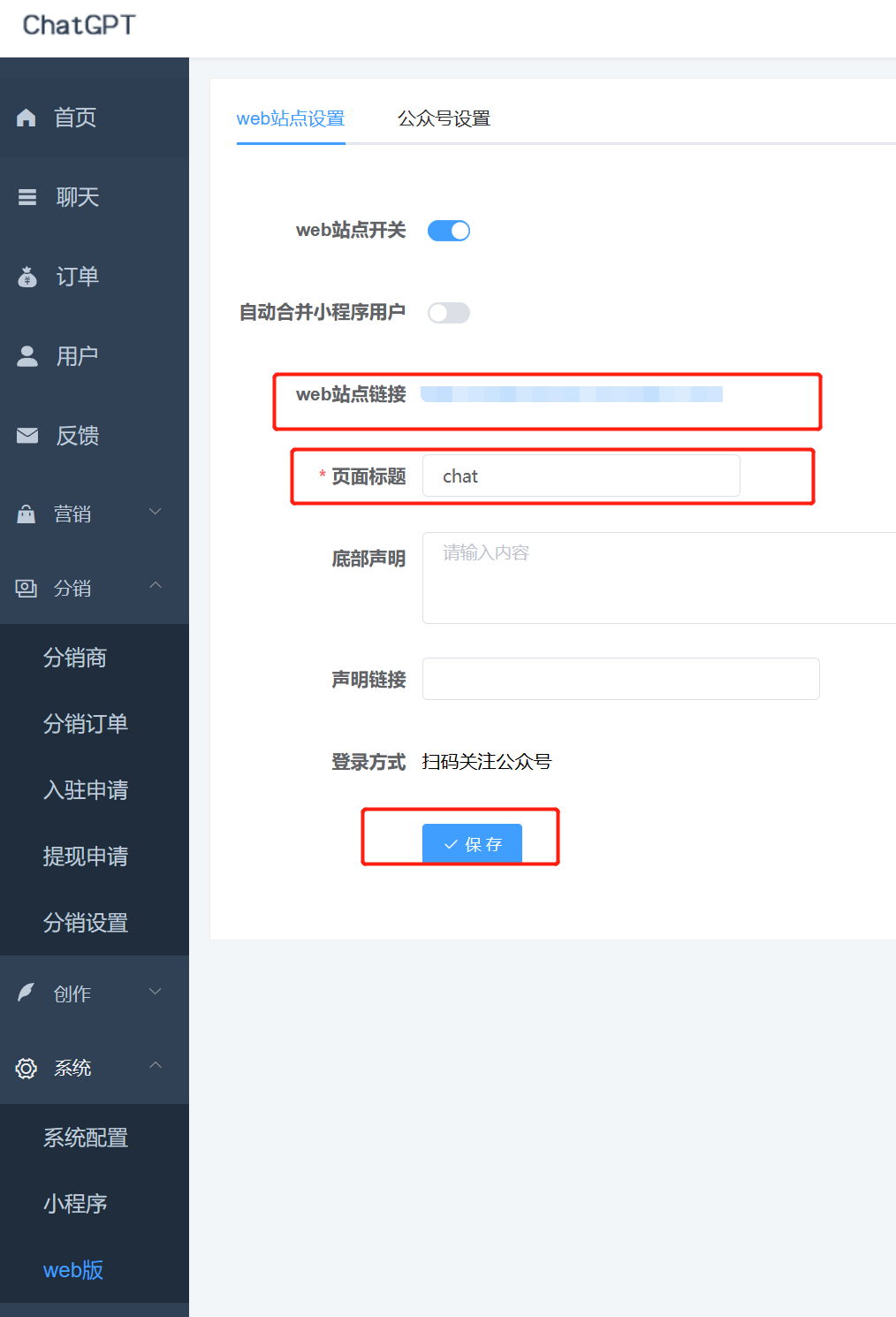The image size is (896, 1317).
Task: Click the envelope icon beside 反馈
Action: [27, 436]
